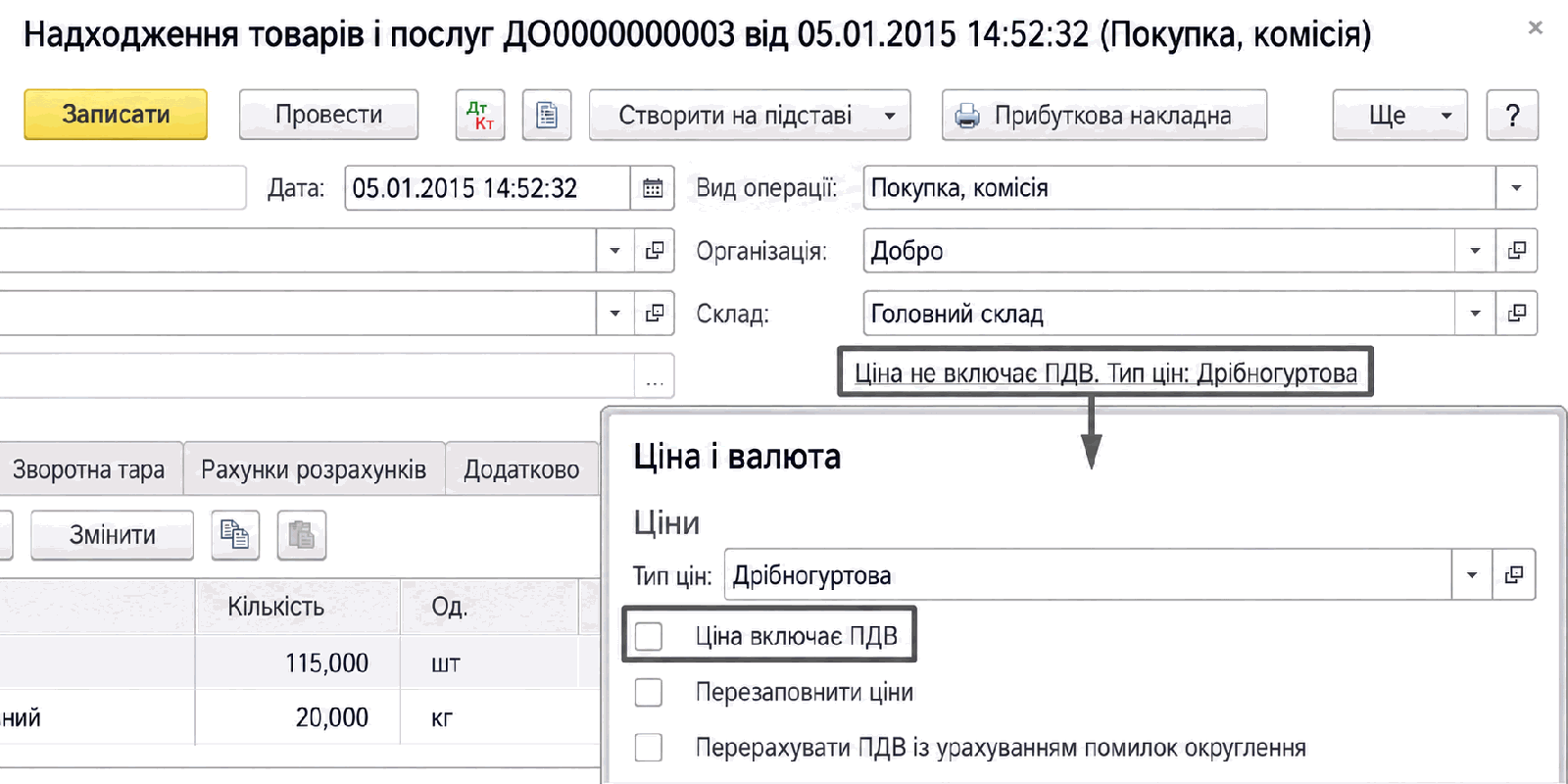Screen dimensions: 1568x784
Task: Select the quantity cell 115,000
Action: (x=297, y=663)
